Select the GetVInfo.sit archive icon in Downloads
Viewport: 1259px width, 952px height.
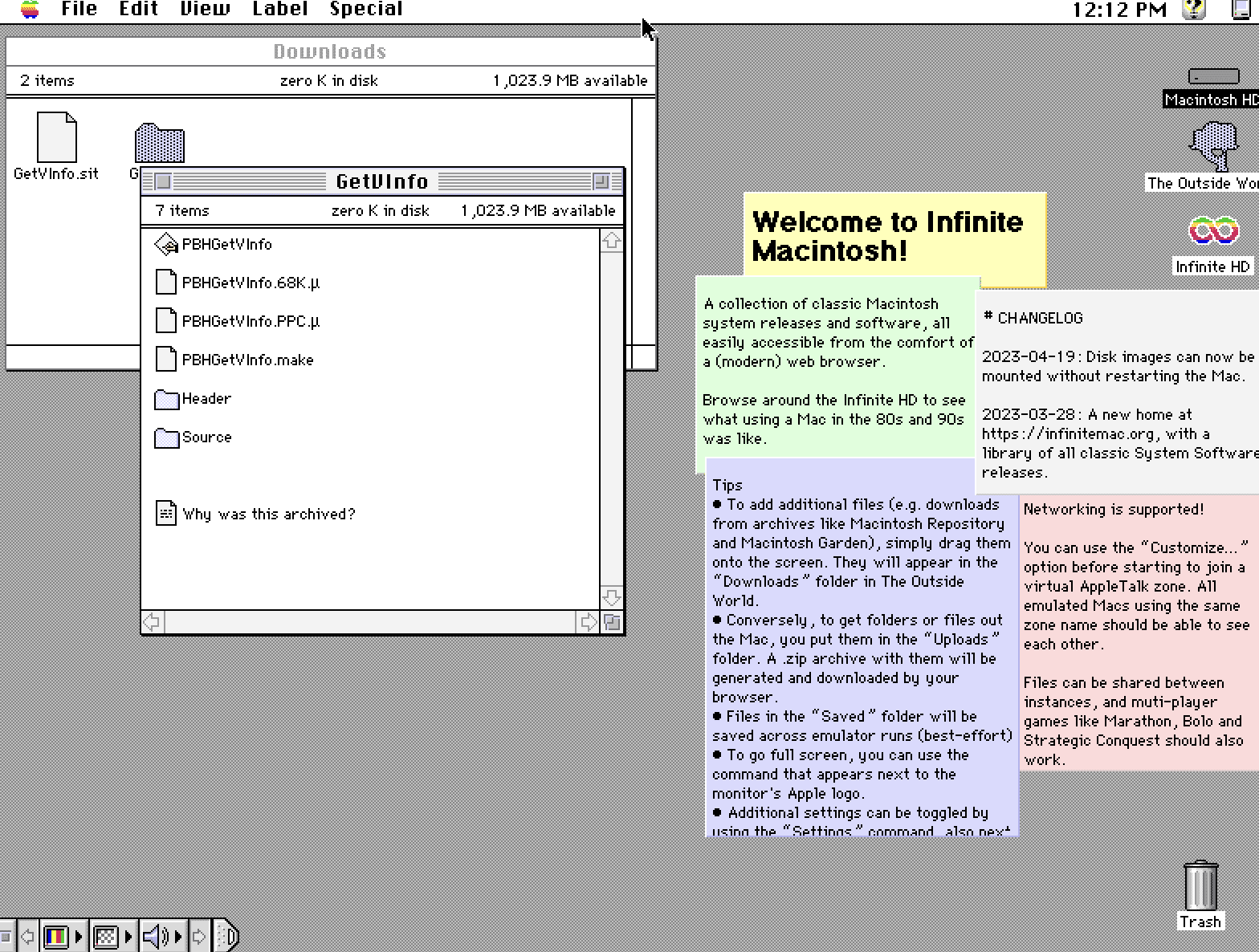point(57,137)
